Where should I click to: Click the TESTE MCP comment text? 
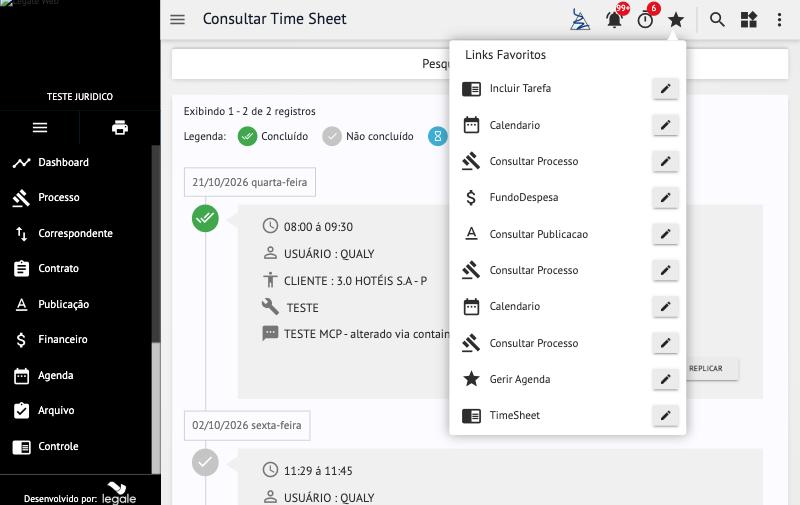click(x=366, y=334)
